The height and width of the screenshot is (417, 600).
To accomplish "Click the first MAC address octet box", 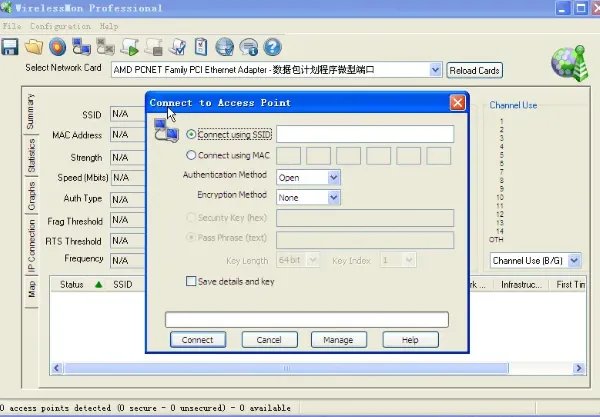I will [x=289, y=156].
